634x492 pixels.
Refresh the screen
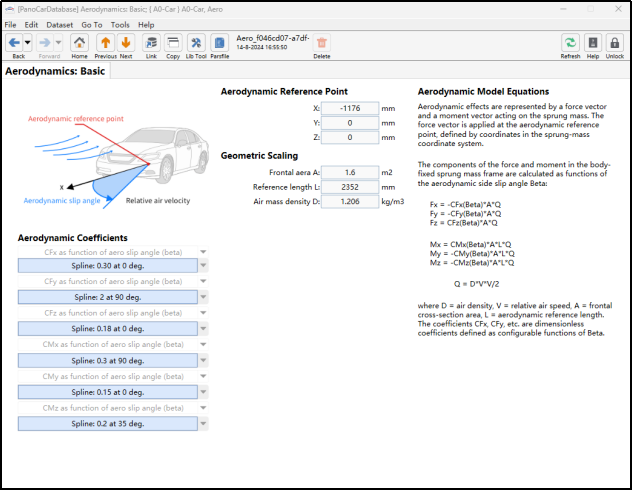click(x=570, y=43)
